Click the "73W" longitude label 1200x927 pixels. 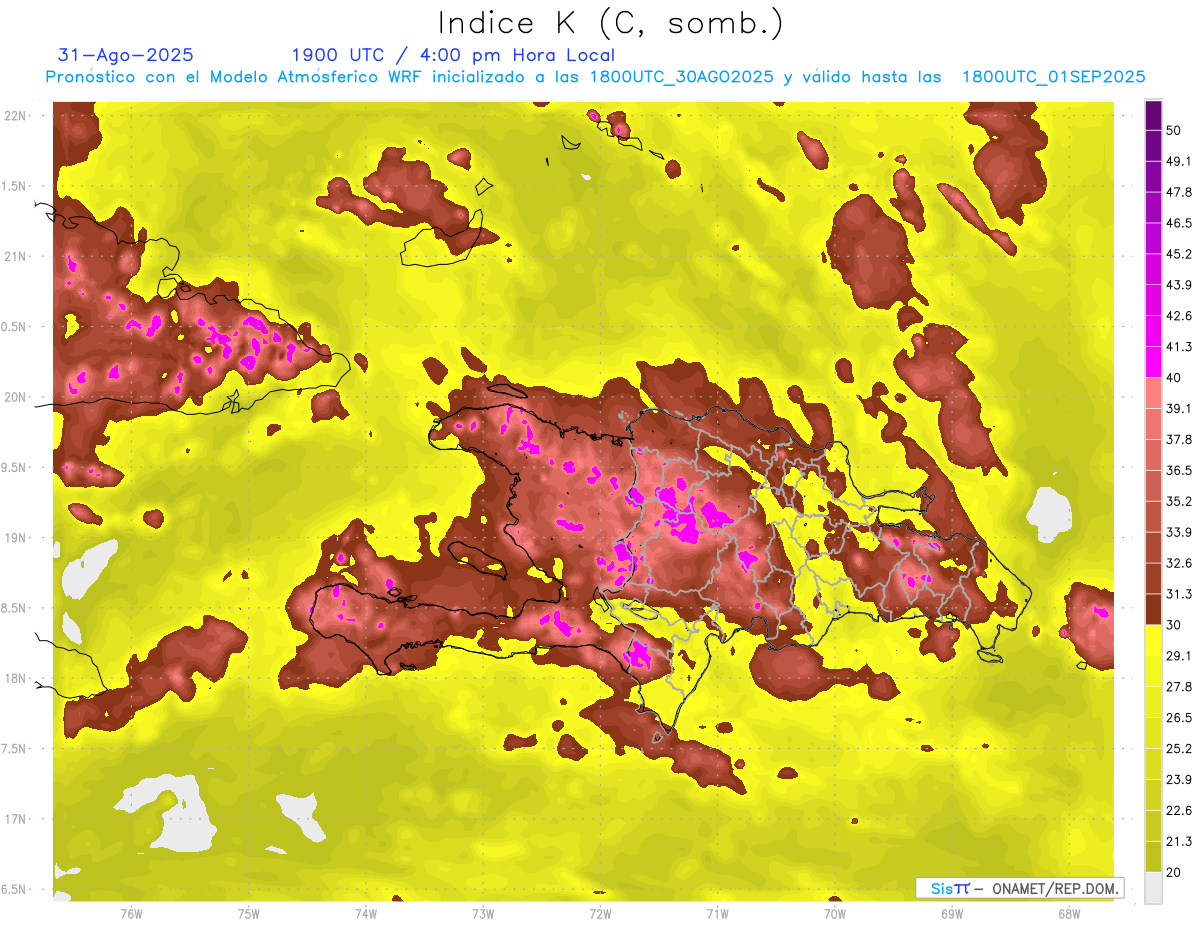(483, 914)
